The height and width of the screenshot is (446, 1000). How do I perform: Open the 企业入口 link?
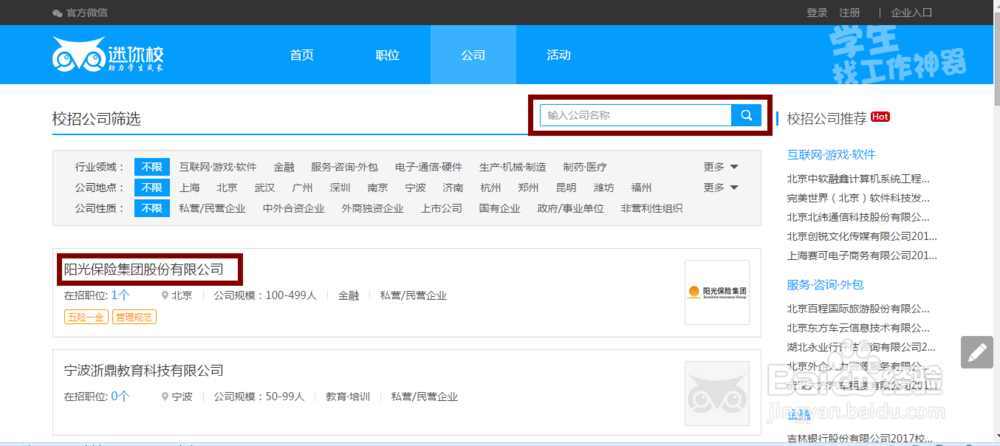(x=911, y=13)
